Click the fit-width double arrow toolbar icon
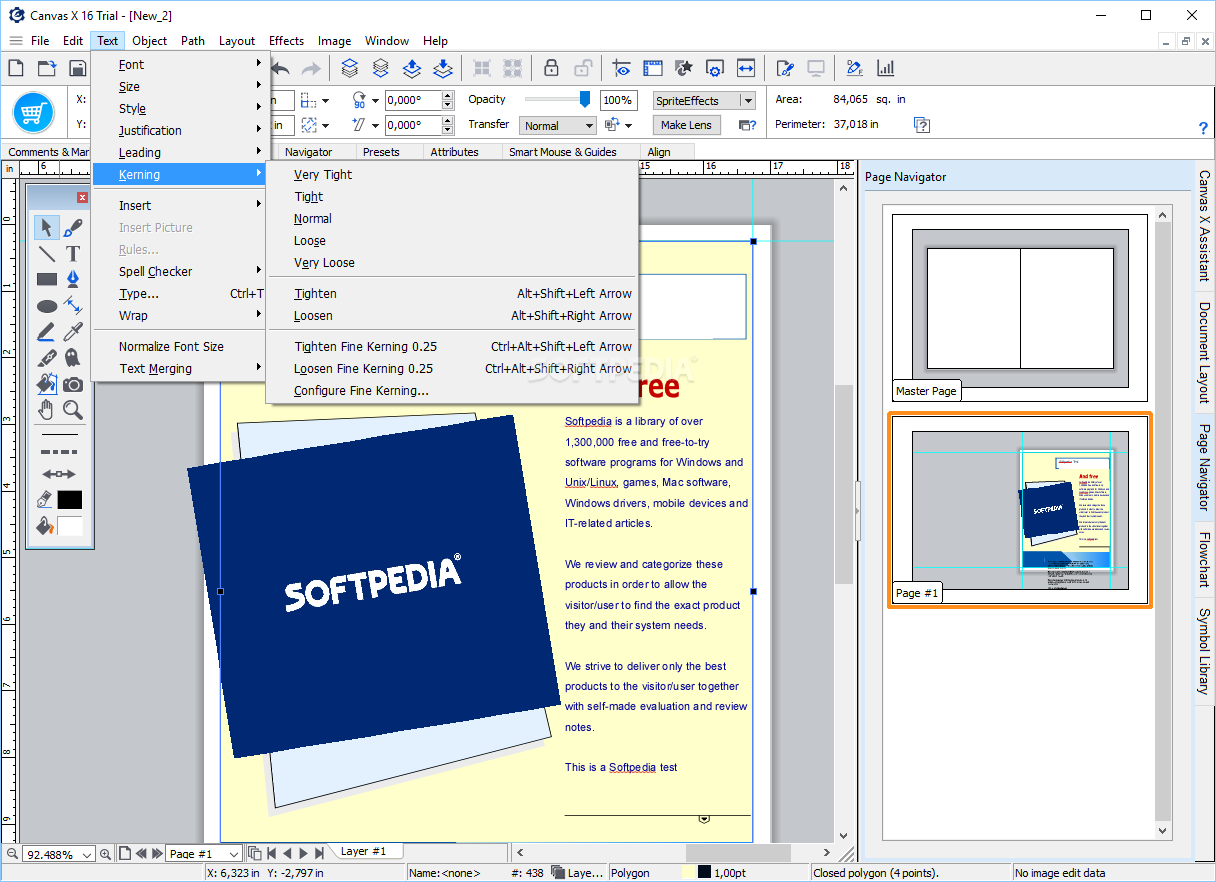The height and width of the screenshot is (882, 1216). (x=746, y=68)
